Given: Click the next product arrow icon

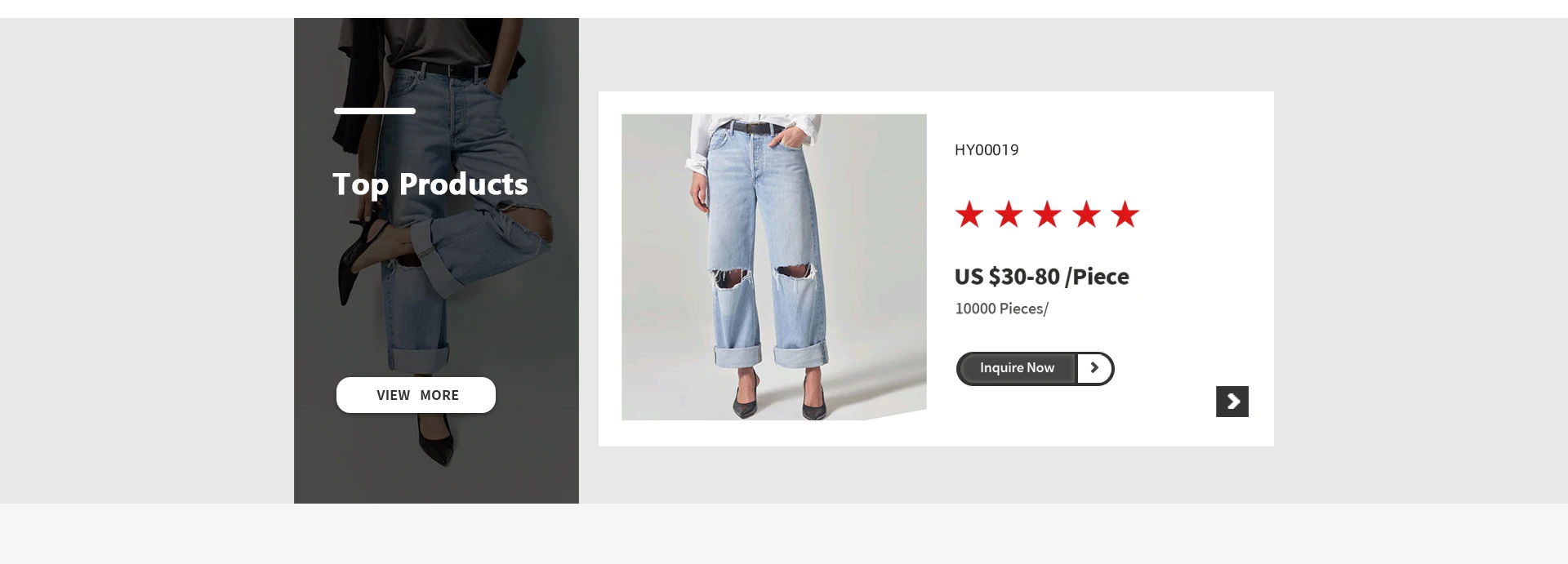Looking at the screenshot, I should 1232,402.
